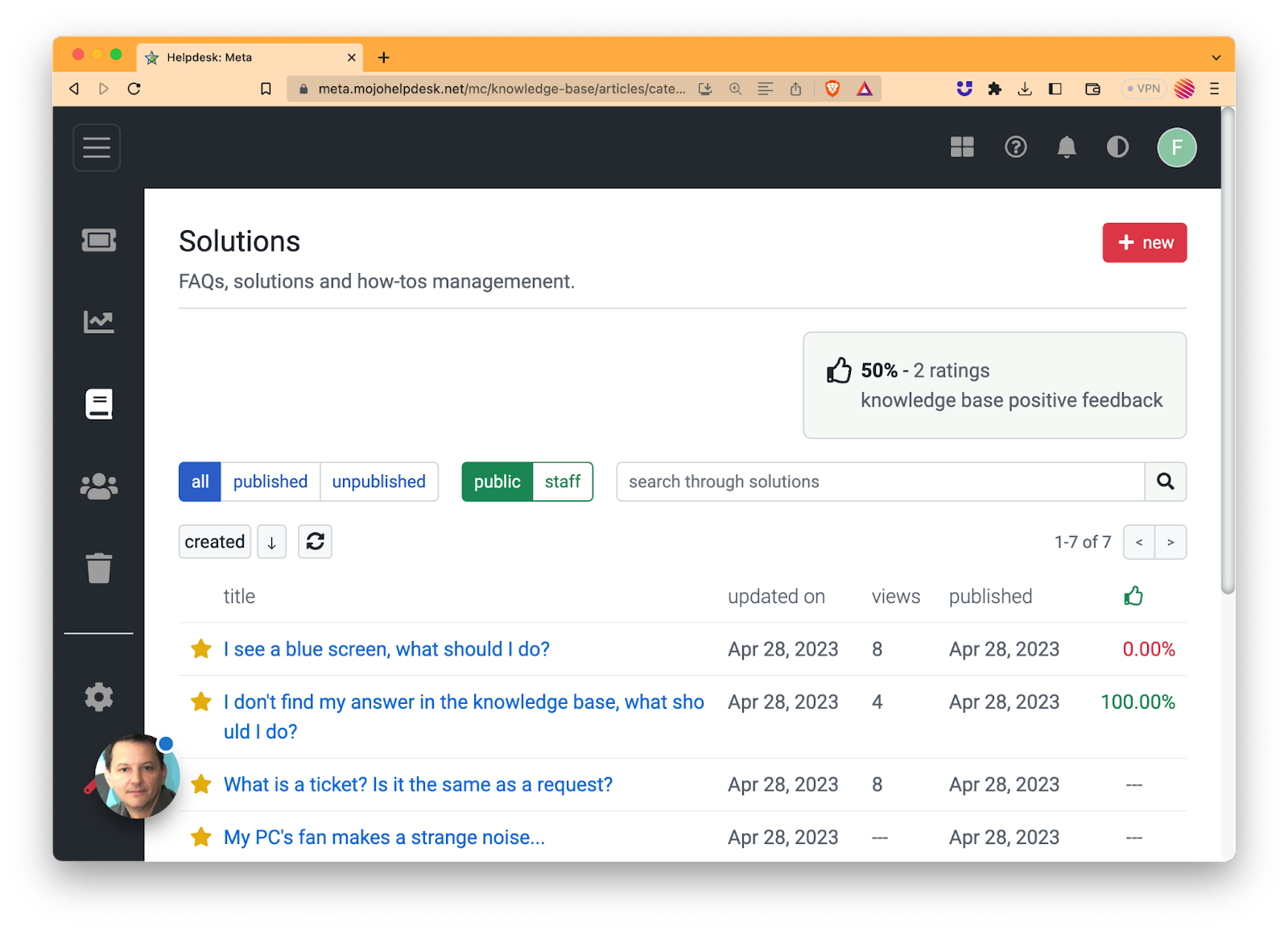Open 'I don't find my answer' article
The image size is (1288, 931).
click(x=464, y=717)
